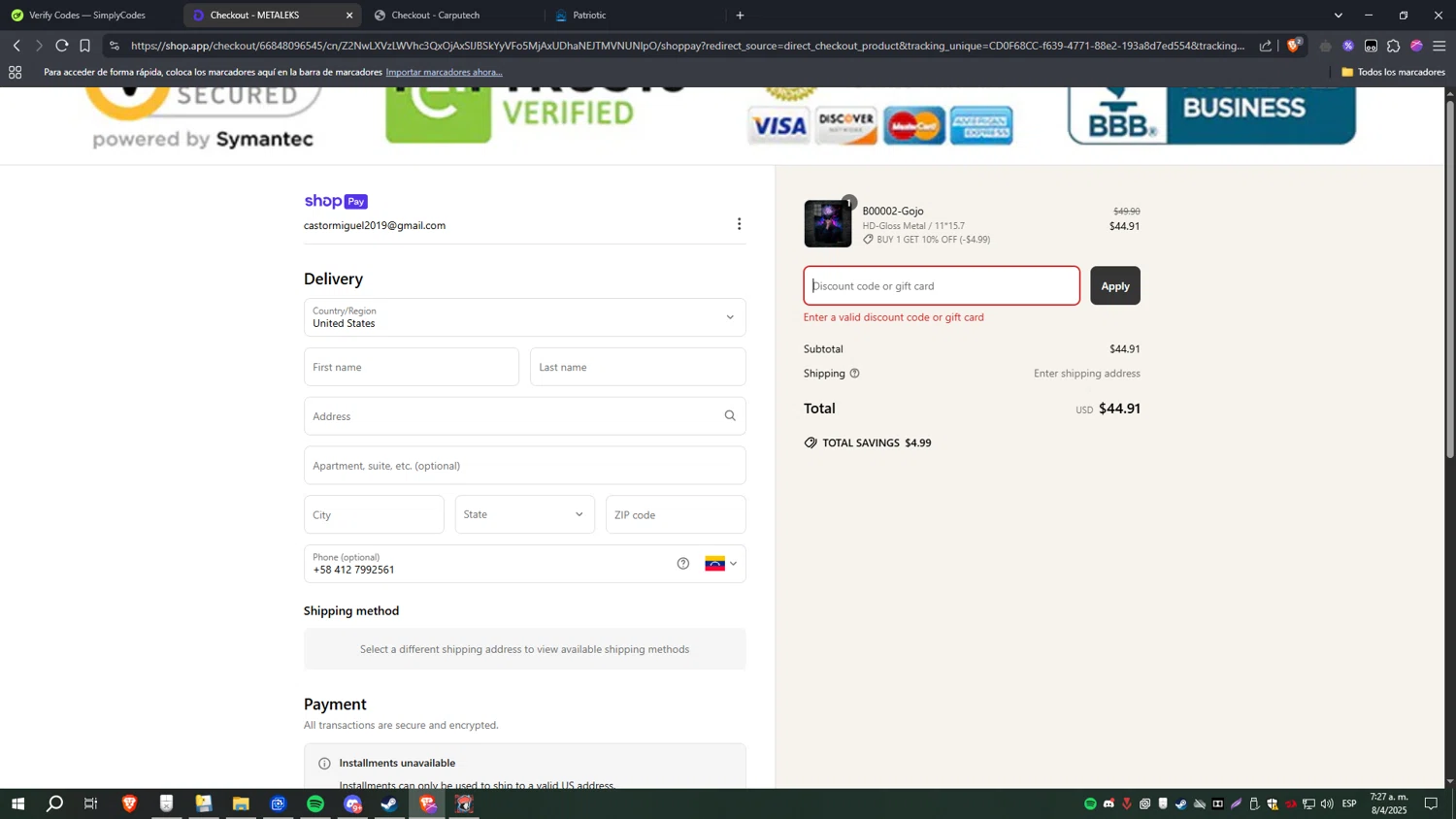Apply the discount code
Image resolution: width=1456 pixels, height=819 pixels.
(1115, 286)
